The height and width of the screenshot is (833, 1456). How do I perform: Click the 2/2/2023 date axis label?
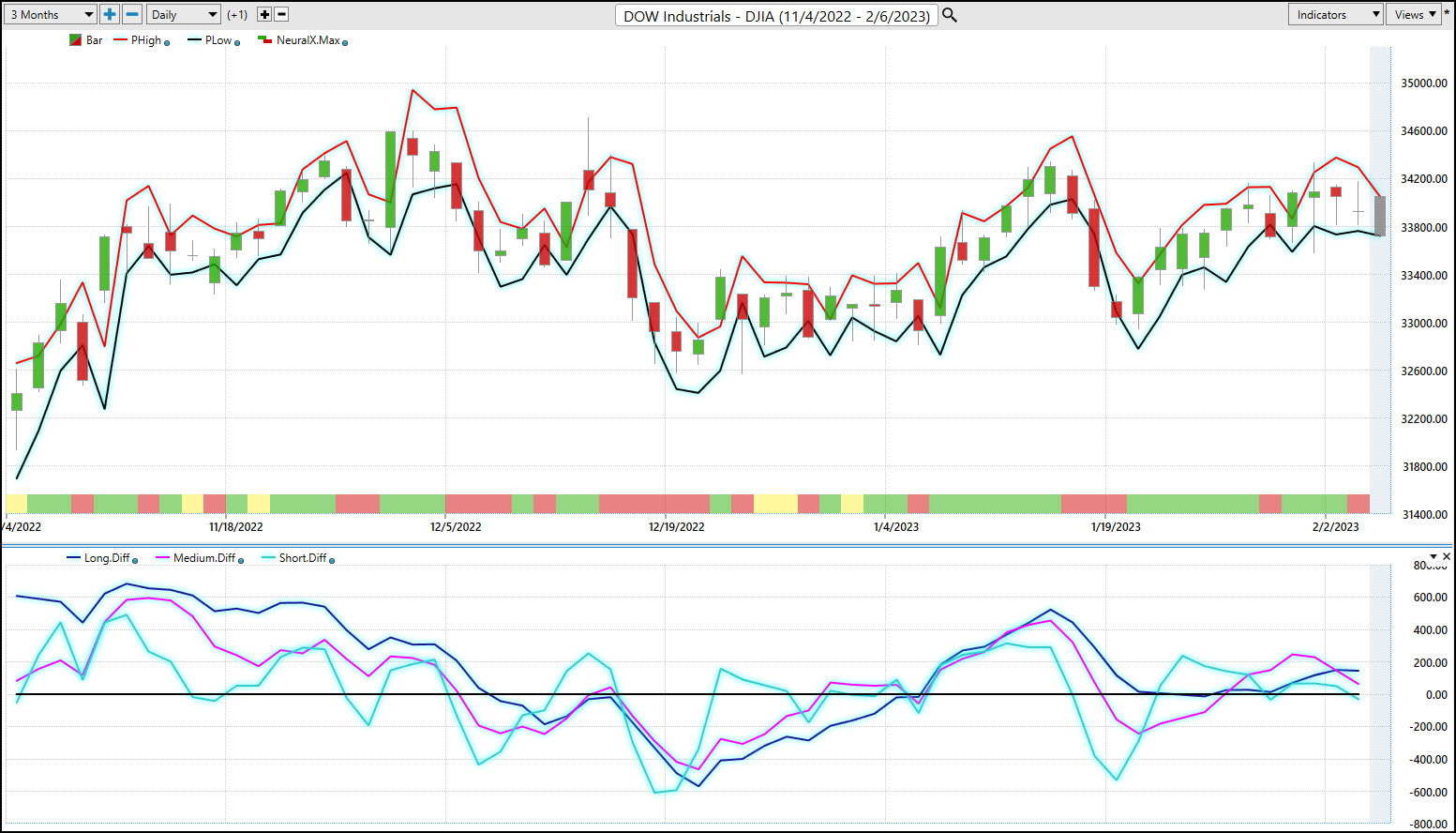point(1335,527)
